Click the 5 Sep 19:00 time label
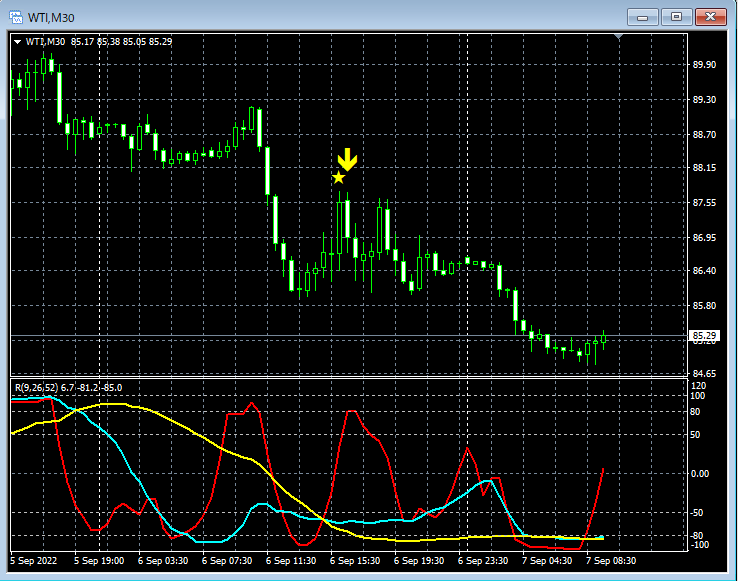Screen dimensions: 739x581 (99, 561)
